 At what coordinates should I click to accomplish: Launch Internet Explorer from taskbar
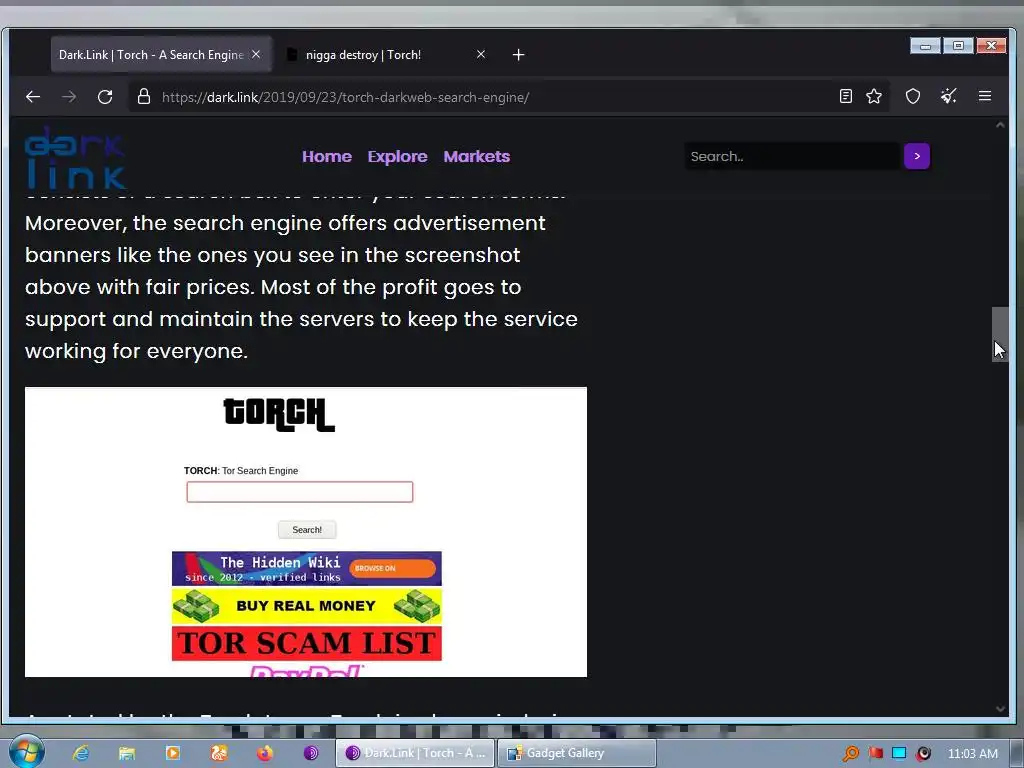pos(80,753)
